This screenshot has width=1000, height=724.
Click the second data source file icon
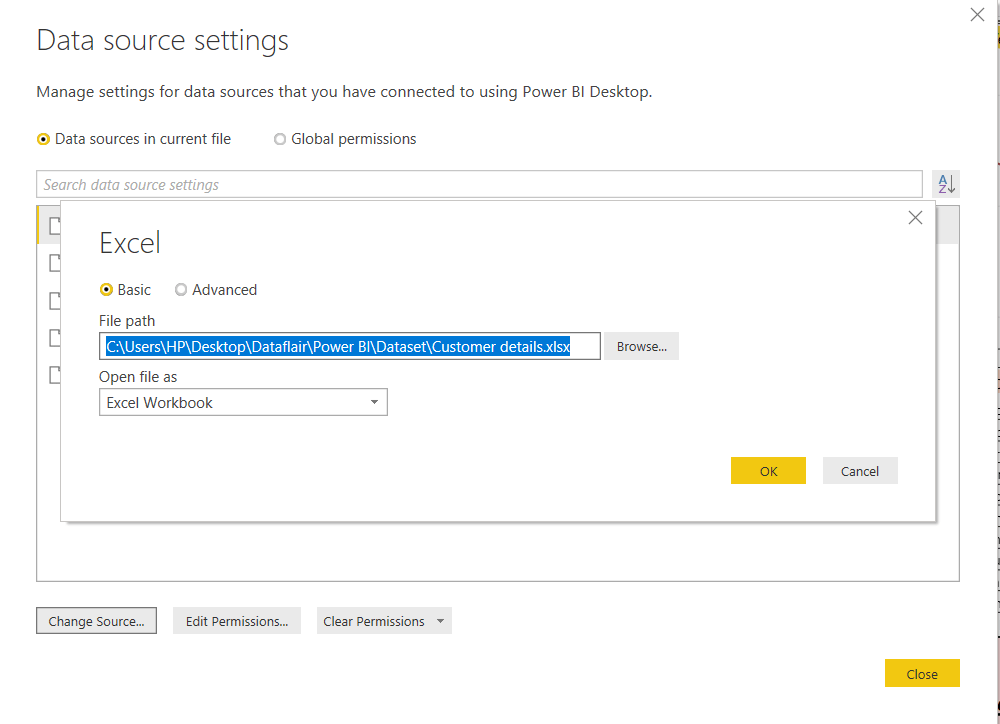[x=54, y=262]
